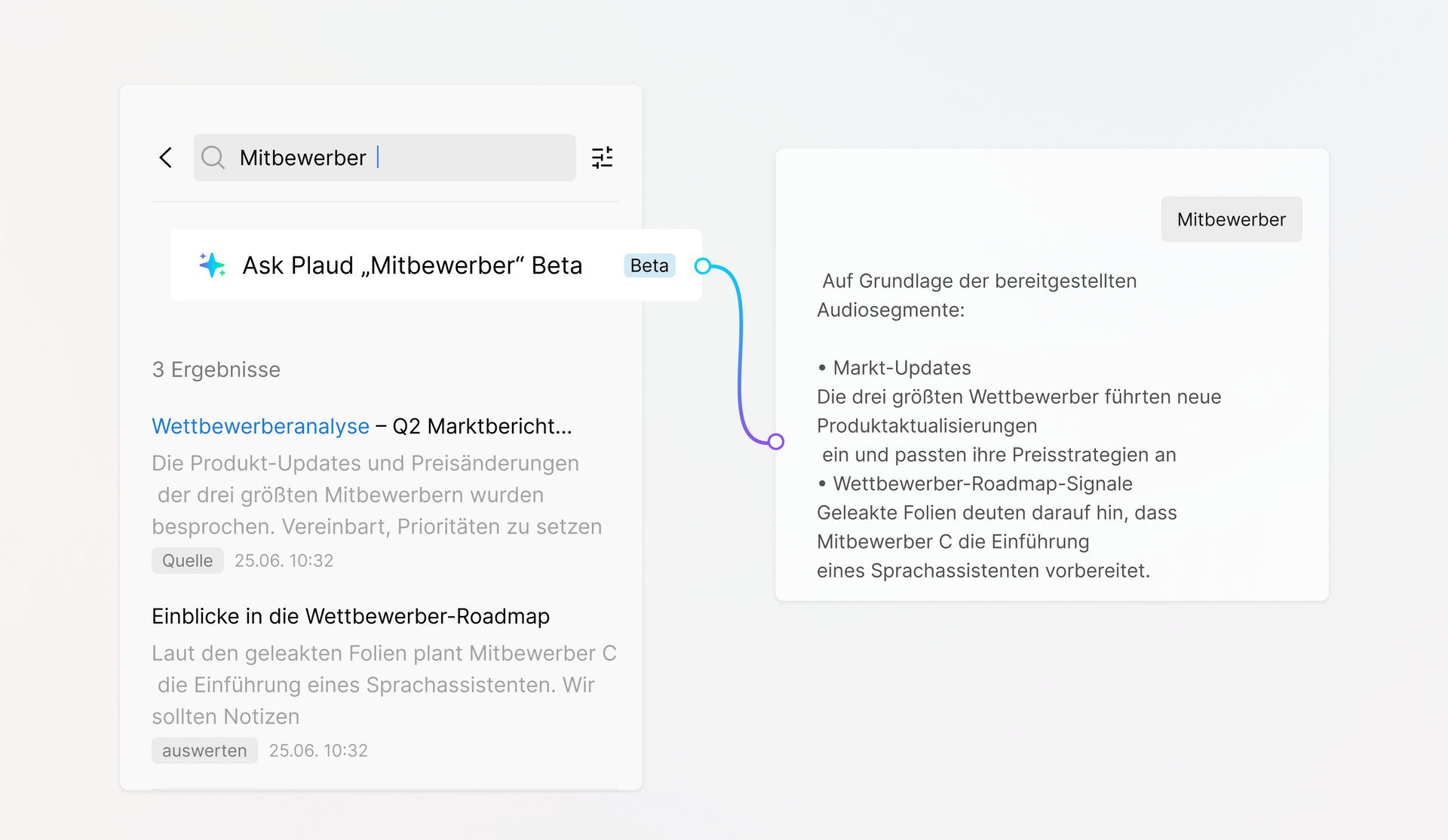Click the purple connector circle node
Image resolution: width=1448 pixels, height=840 pixels.
(776, 442)
